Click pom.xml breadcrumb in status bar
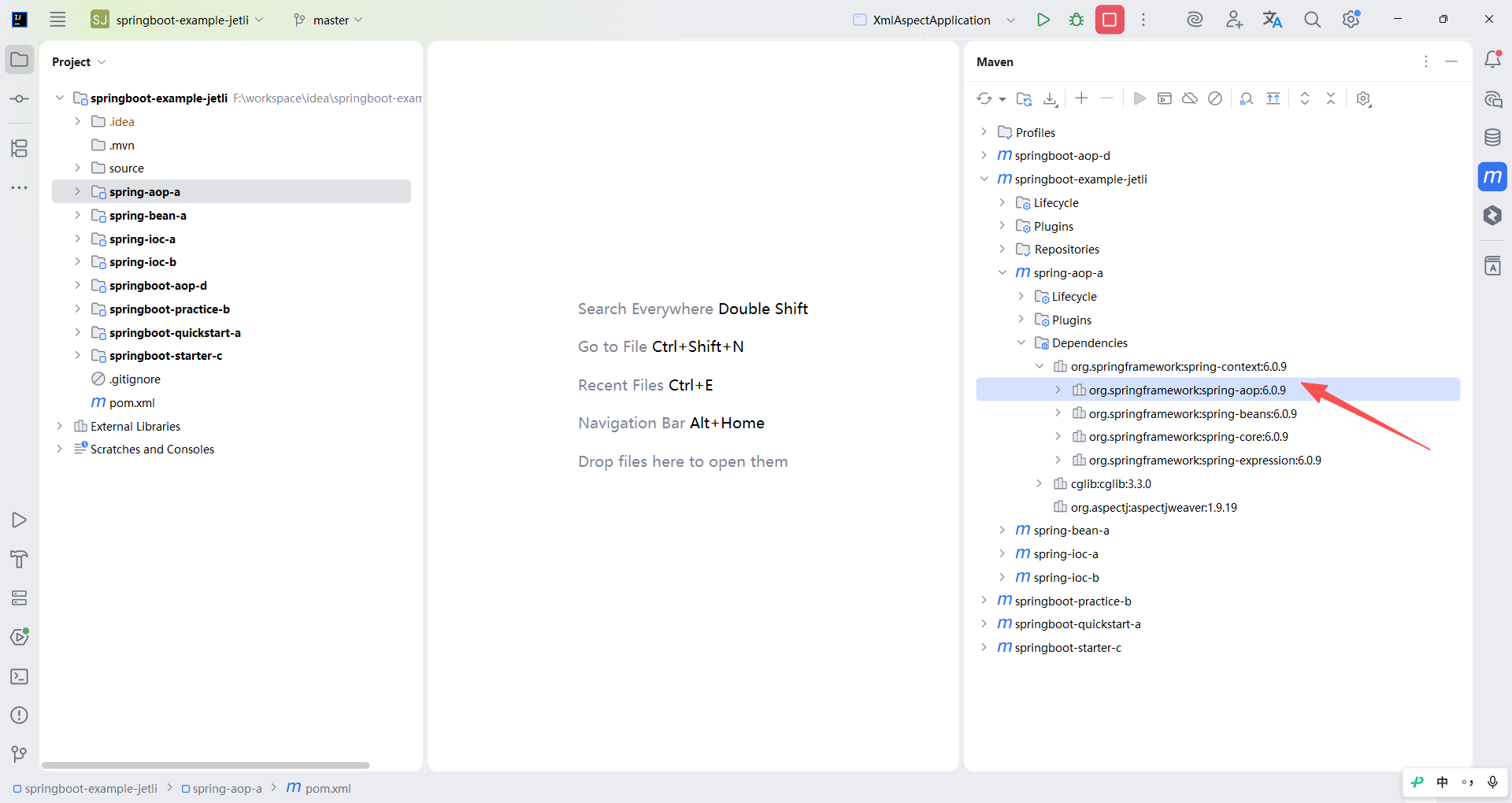1512x803 pixels. [319, 788]
